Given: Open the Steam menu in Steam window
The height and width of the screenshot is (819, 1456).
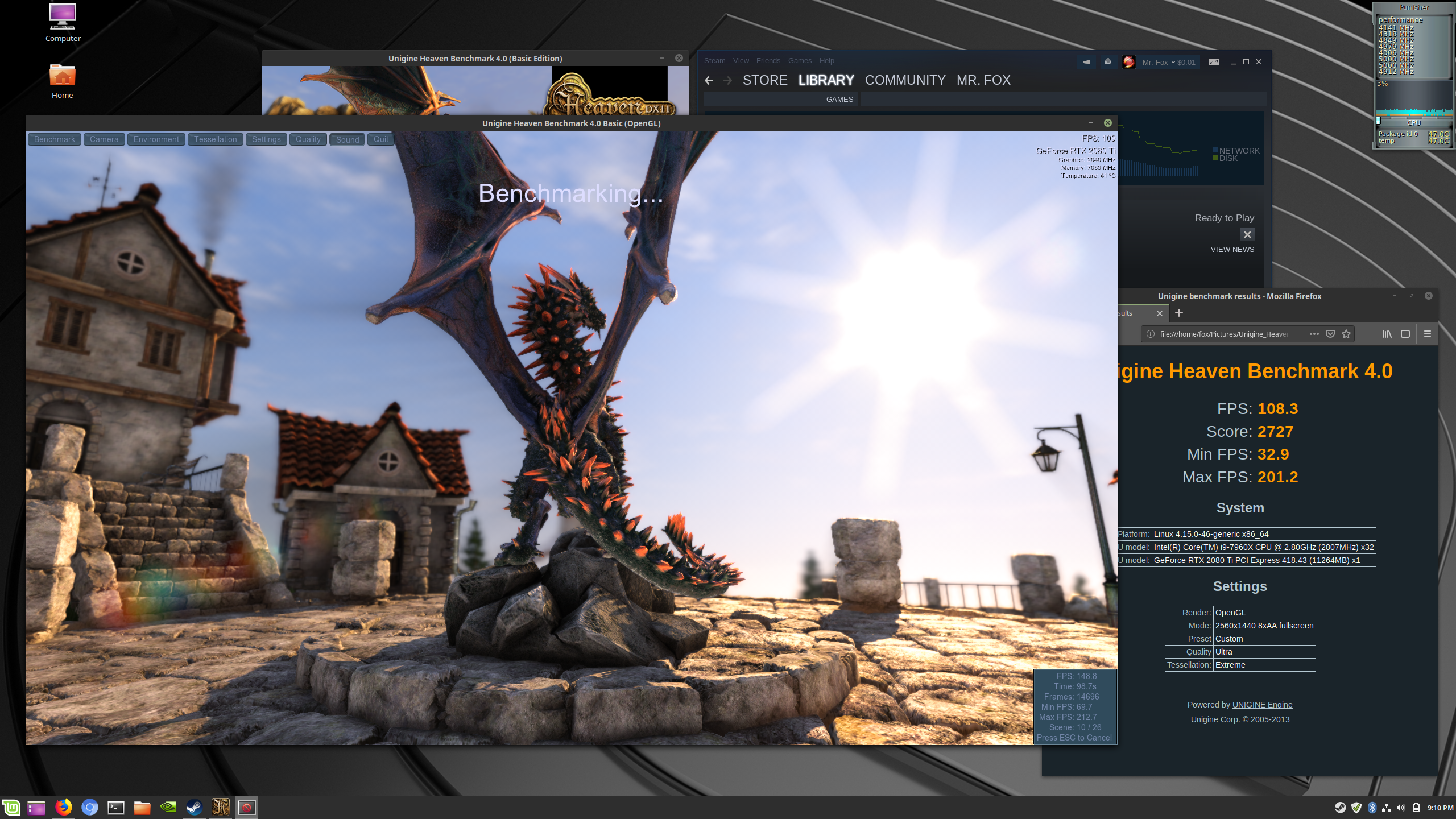Looking at the screenshot, I should tap(714, 61).
